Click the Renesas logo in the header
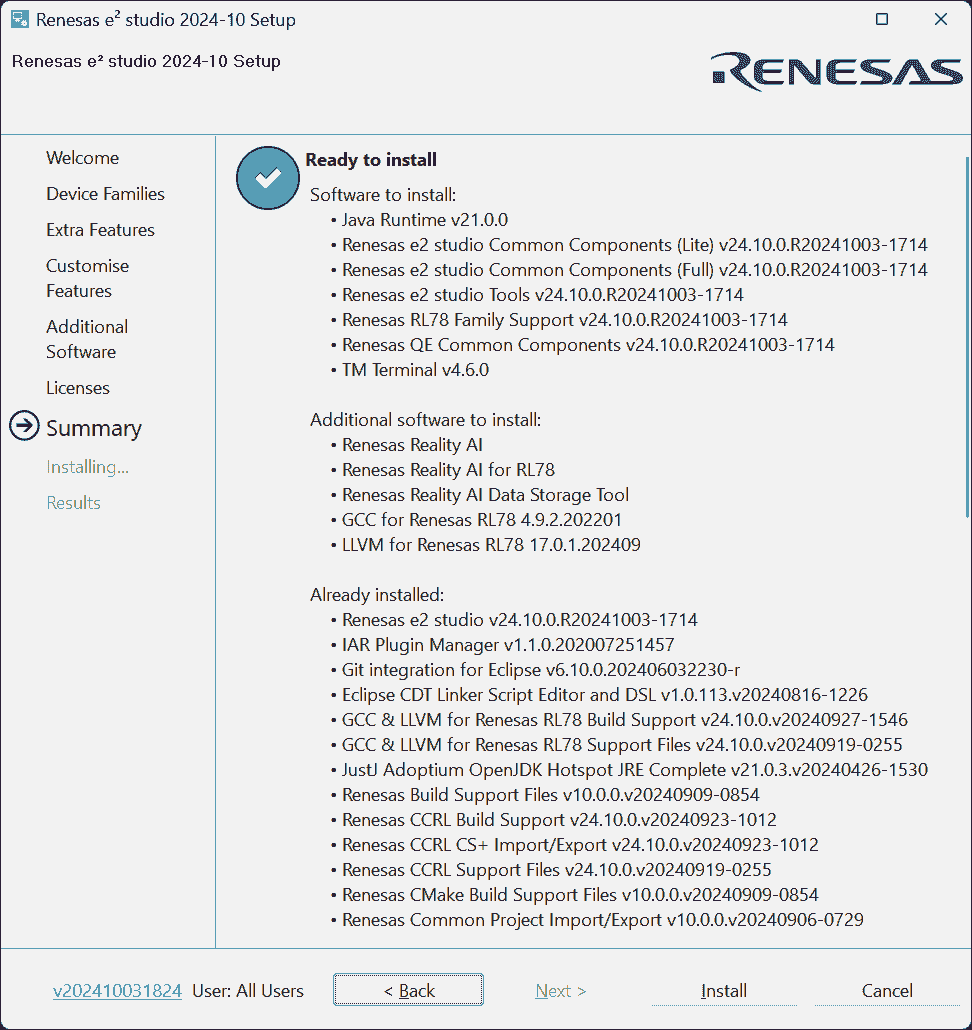The width and height of the screenshot is (972, 1030). [x=836, y=71]
